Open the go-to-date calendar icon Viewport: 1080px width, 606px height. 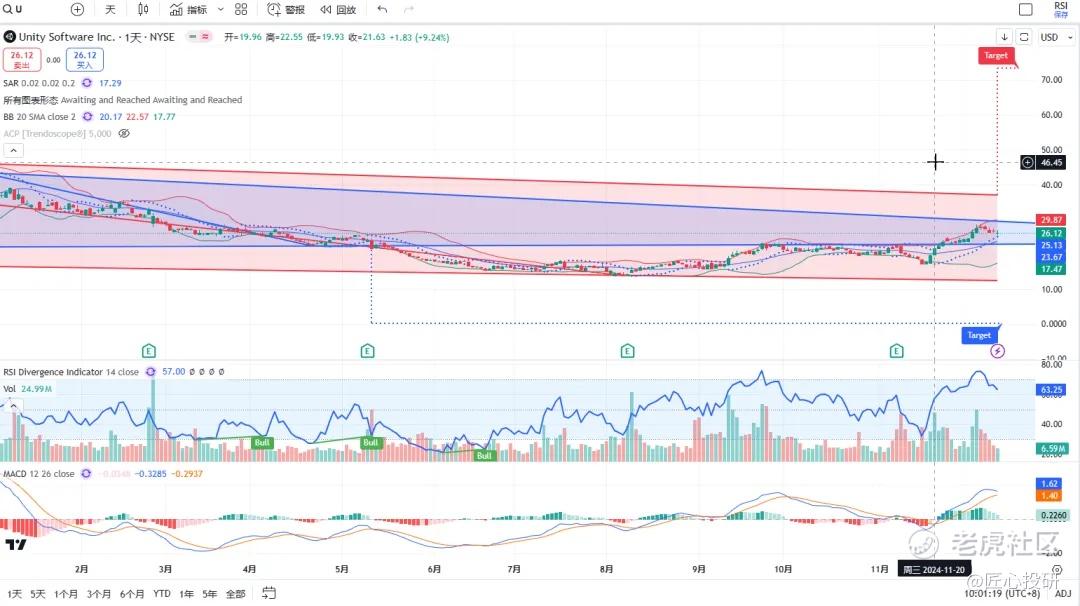pyautogui.click(x=269, y=593)
